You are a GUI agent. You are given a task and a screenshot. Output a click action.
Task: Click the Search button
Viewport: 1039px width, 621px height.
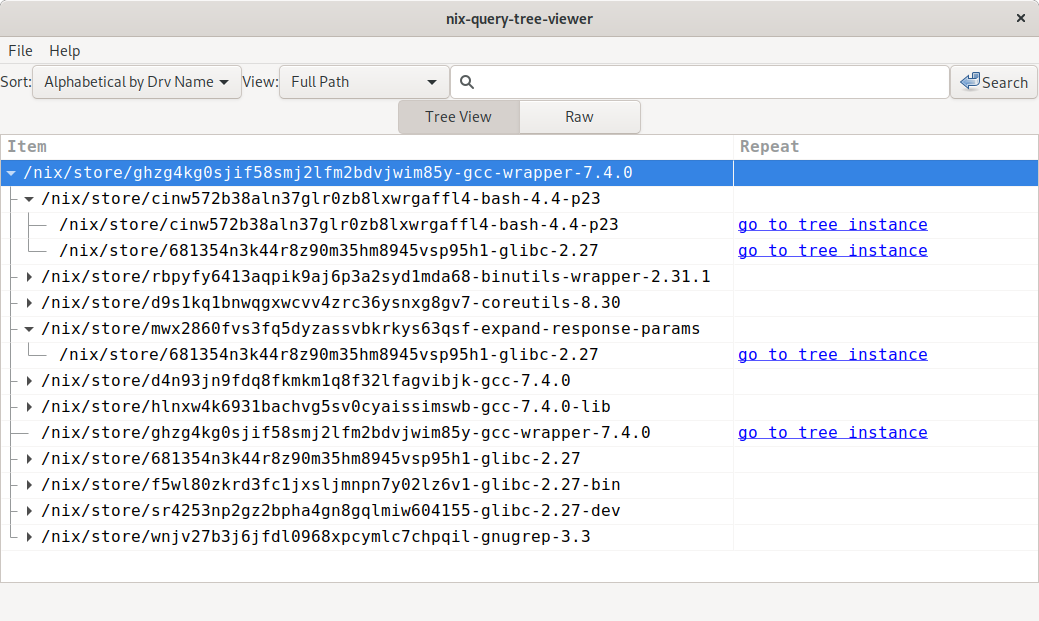point(994,82)
